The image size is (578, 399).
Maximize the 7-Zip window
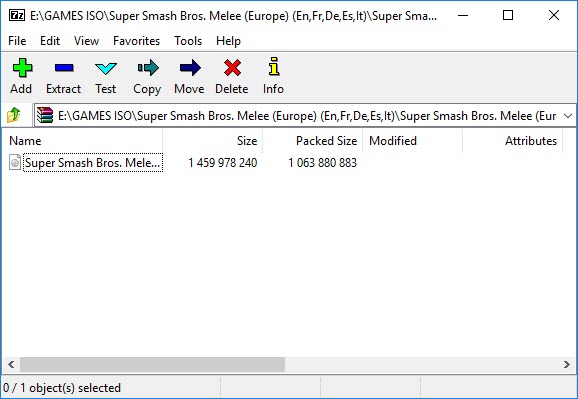tap(508, 15)
